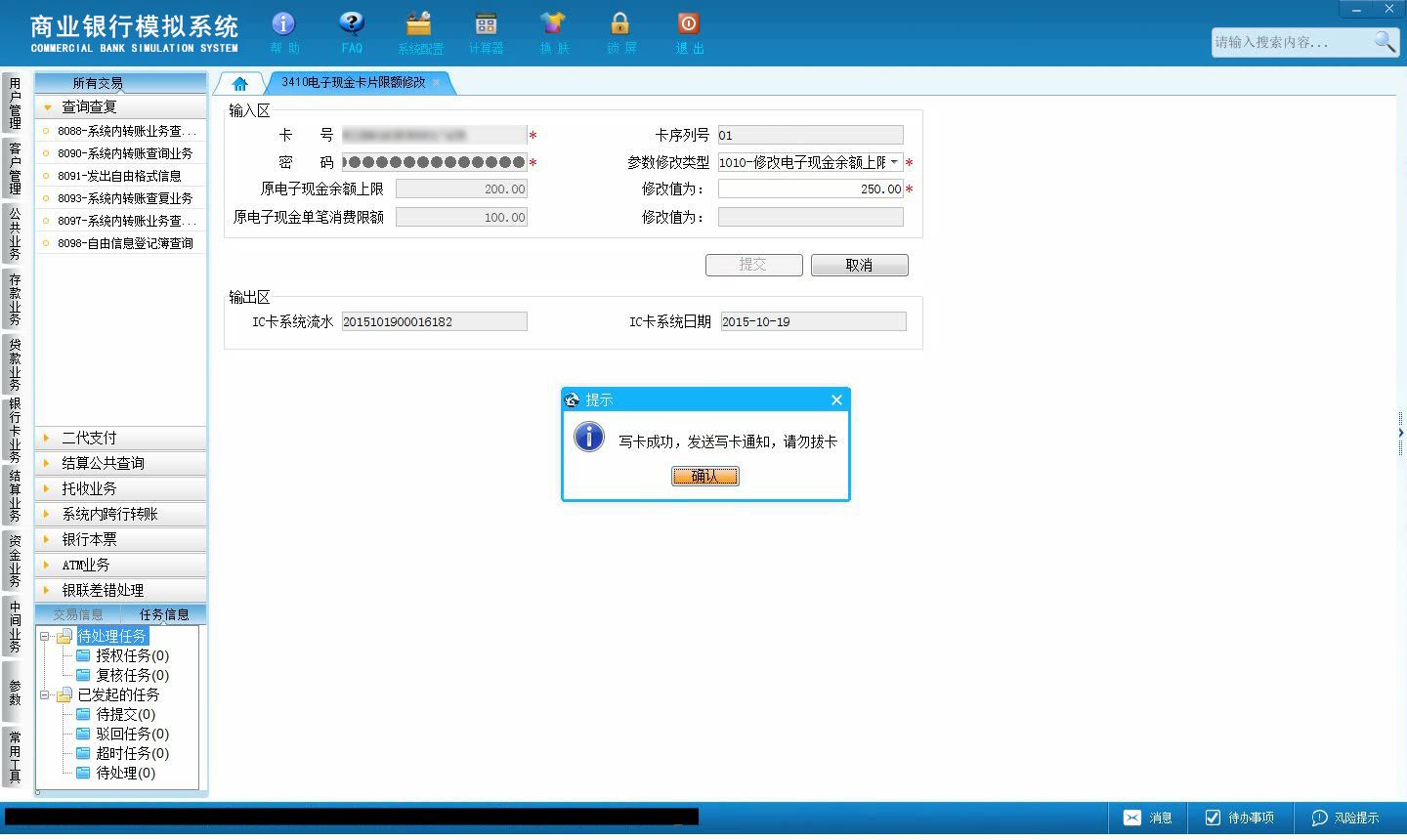This screenshot has height=840, width=1407.
Task: Expand the 银联差错处理 section
Action: click(121, 590)
